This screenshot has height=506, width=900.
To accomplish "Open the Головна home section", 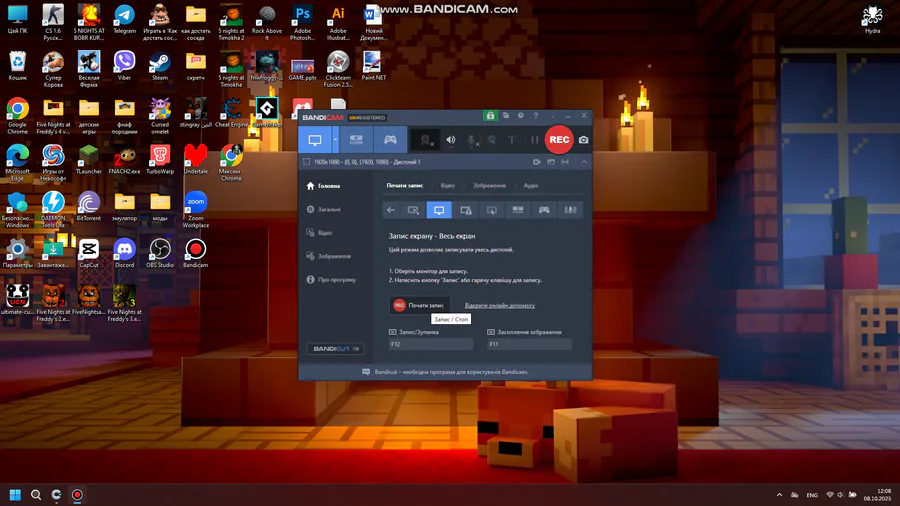I will (x=324, y=186).
